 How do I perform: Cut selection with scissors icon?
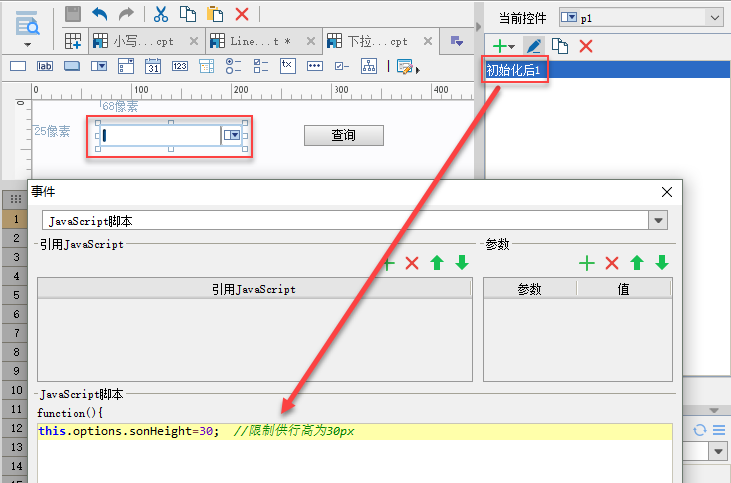coord(161,14)
